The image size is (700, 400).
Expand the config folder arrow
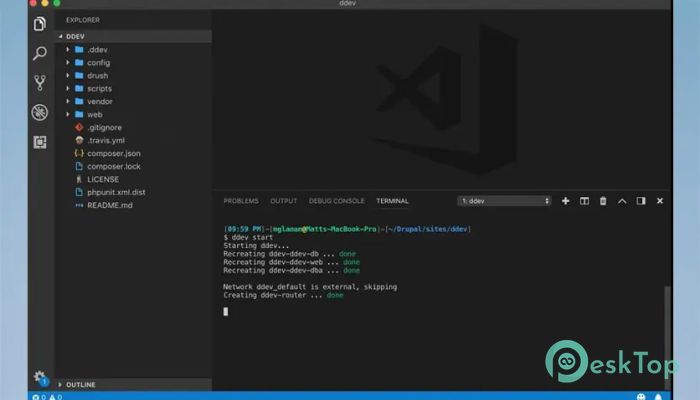pyautogui.click(x=68, y=62)
